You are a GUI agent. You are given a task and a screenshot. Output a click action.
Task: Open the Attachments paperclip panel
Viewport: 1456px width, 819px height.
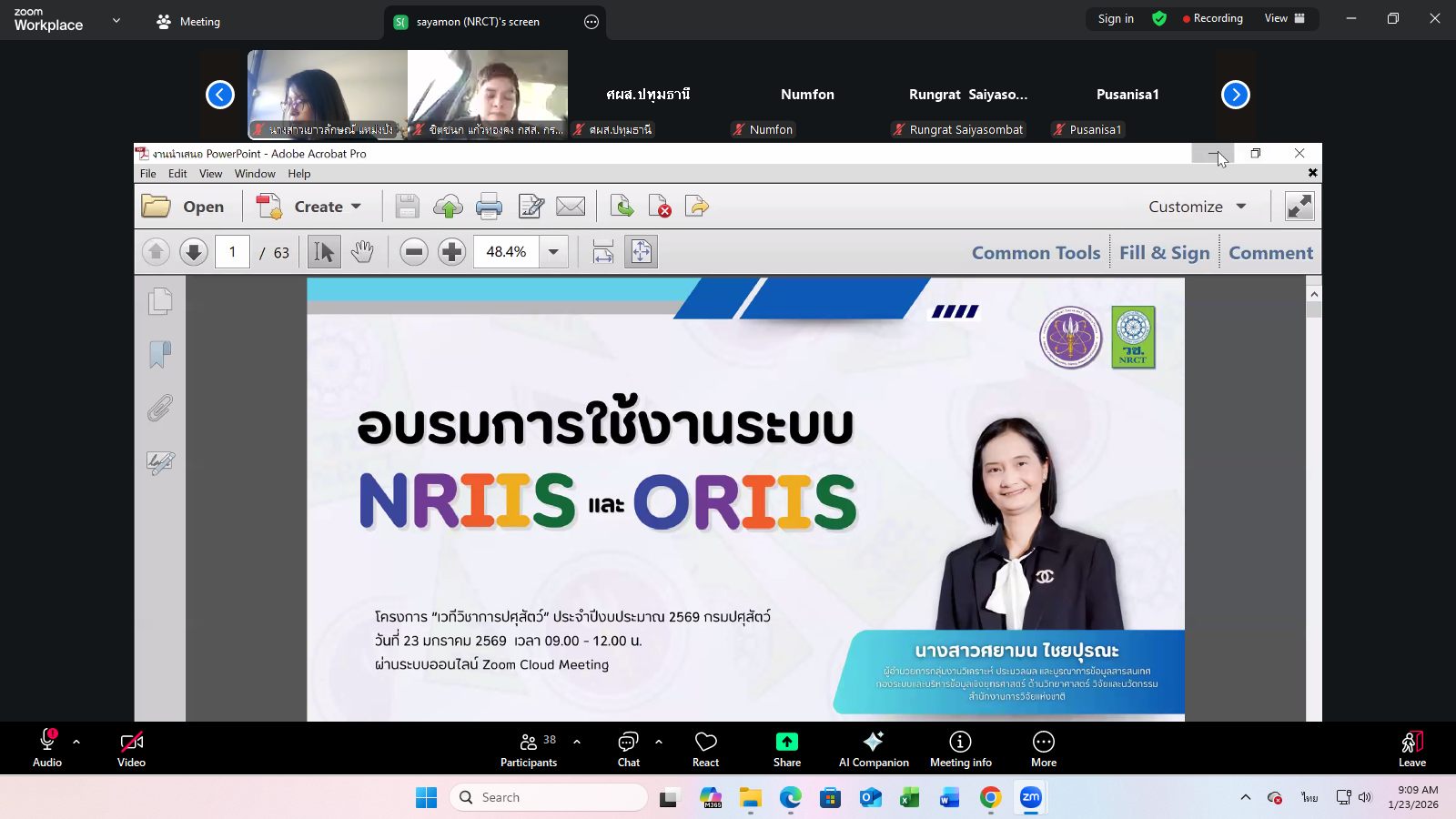(x=160, y=409)
